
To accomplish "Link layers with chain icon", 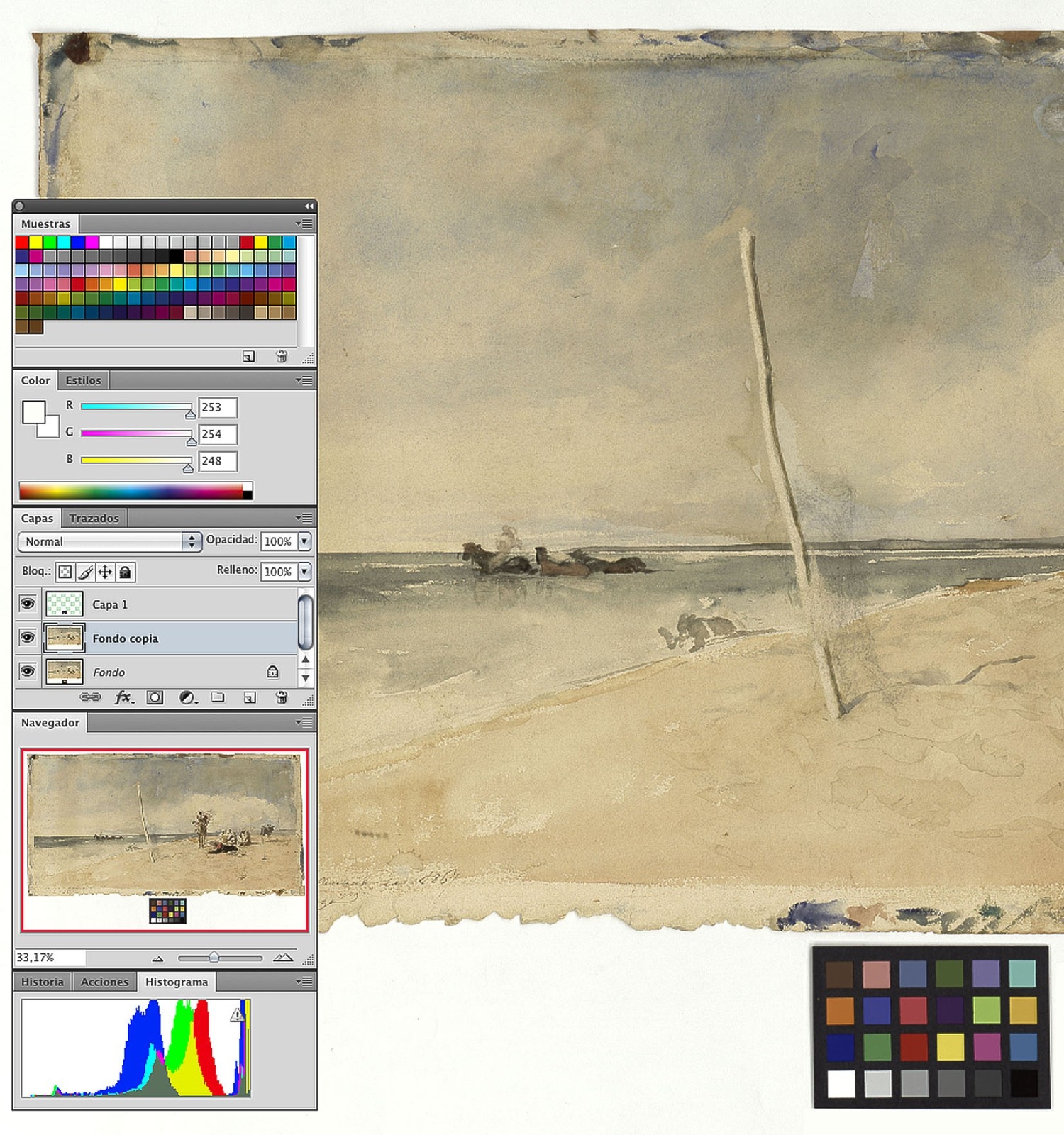I will [x=90, y=697].
